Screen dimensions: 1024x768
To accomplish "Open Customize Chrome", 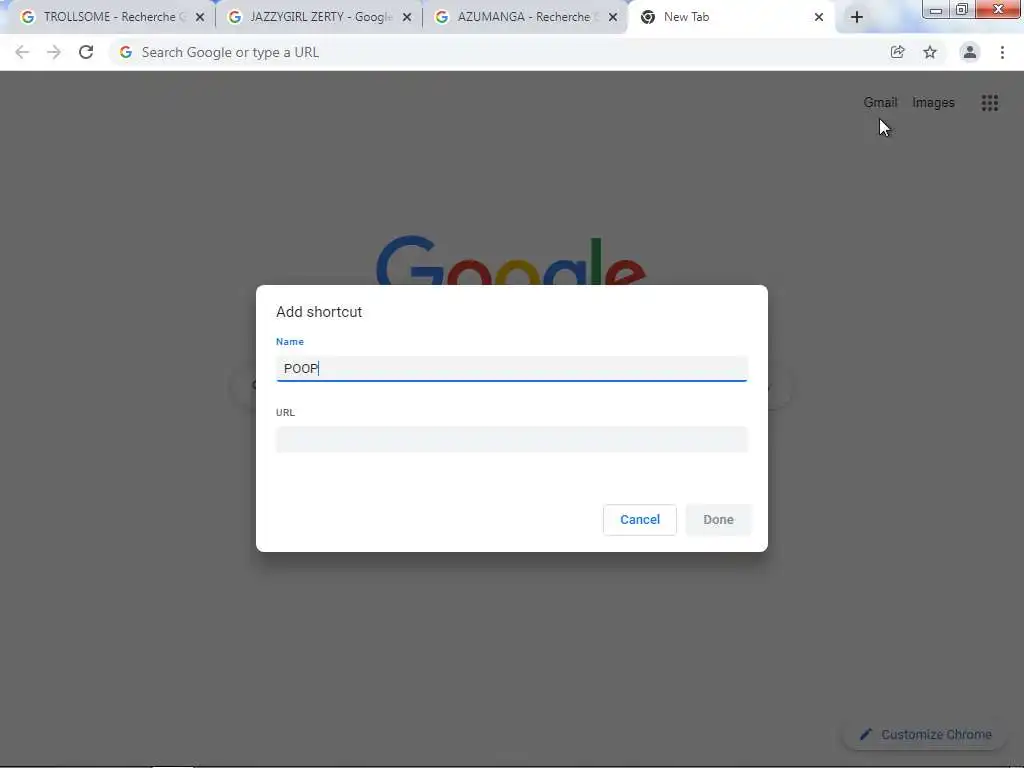I will click(x=927, y=735).
